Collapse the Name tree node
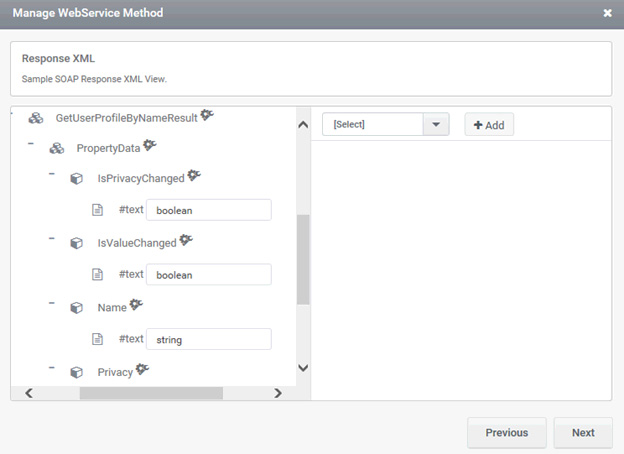 [51, 303]
